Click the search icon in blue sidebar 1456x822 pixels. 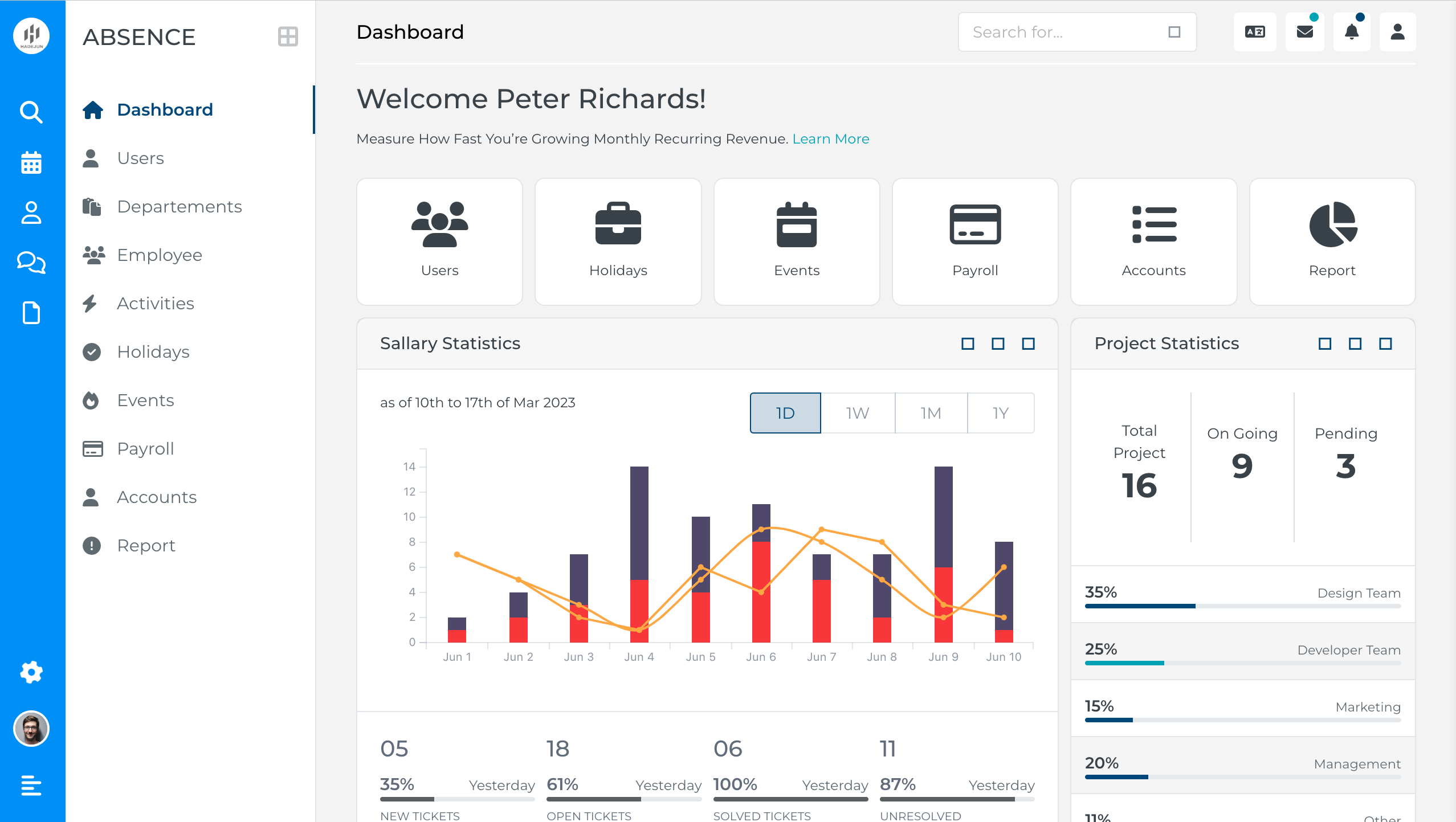click(31, 112)
